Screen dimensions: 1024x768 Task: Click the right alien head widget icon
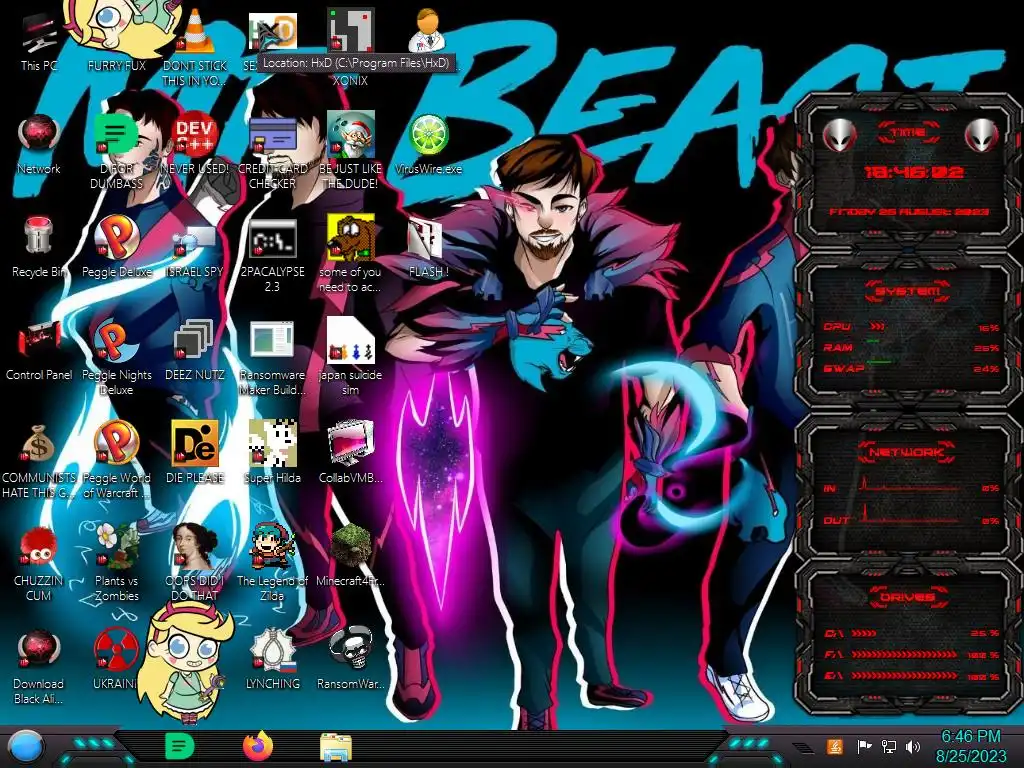pos(982,136)
